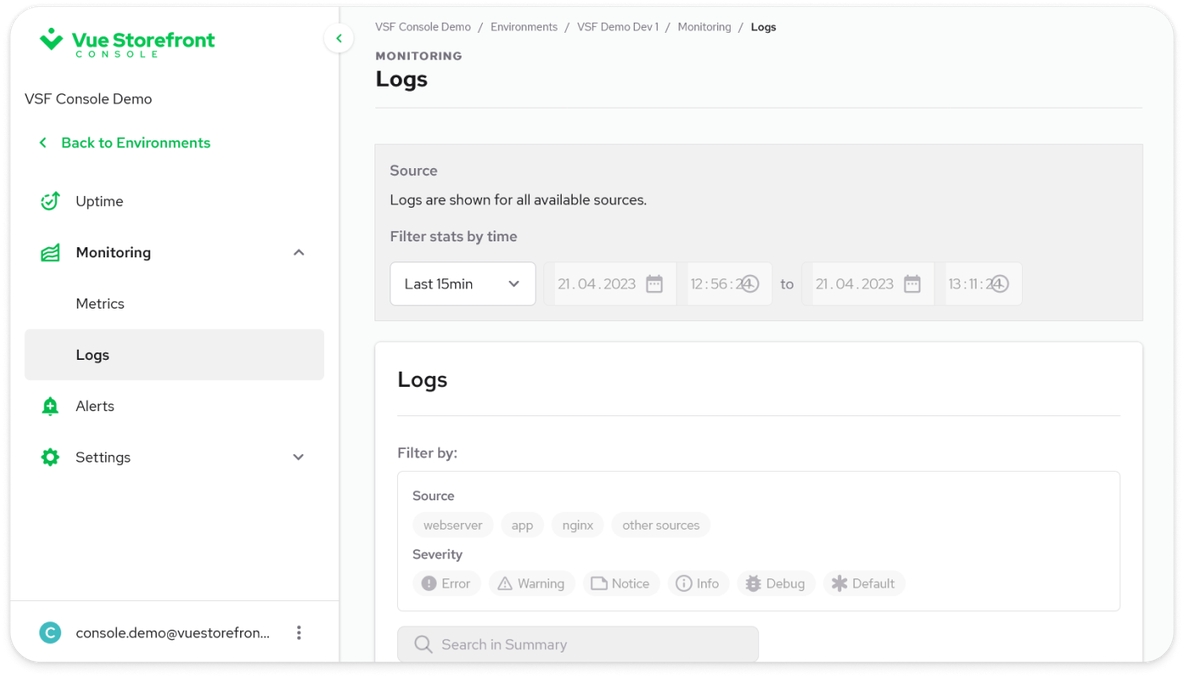The width and height of the screenshot is (1184, 676).
Task: Click the Alerts bell icon
Action: point(50,406)
